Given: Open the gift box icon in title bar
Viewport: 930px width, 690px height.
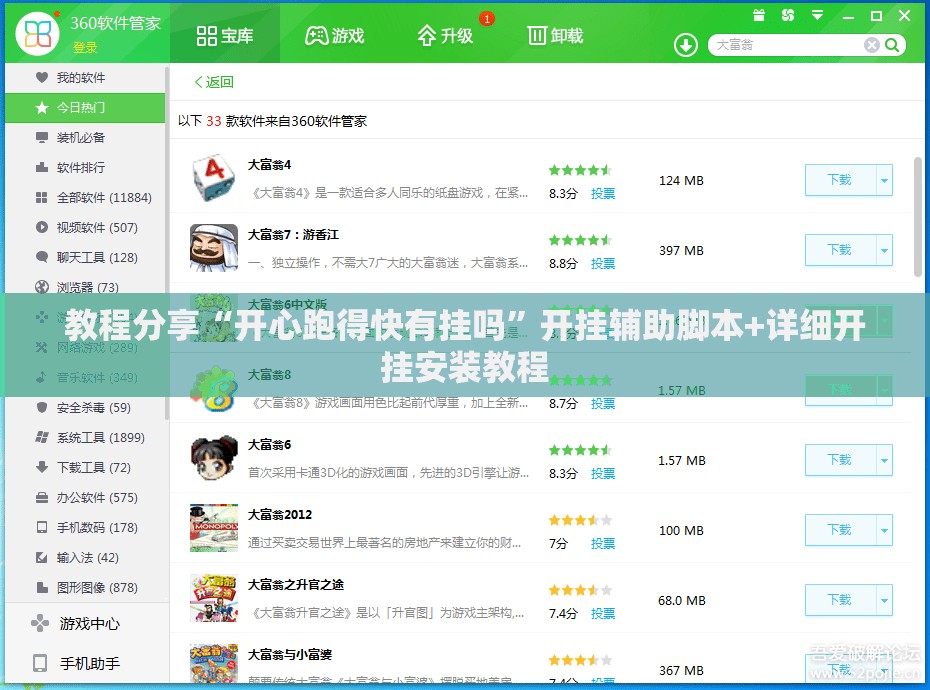Looking at the screenshot, I should 759,15.
